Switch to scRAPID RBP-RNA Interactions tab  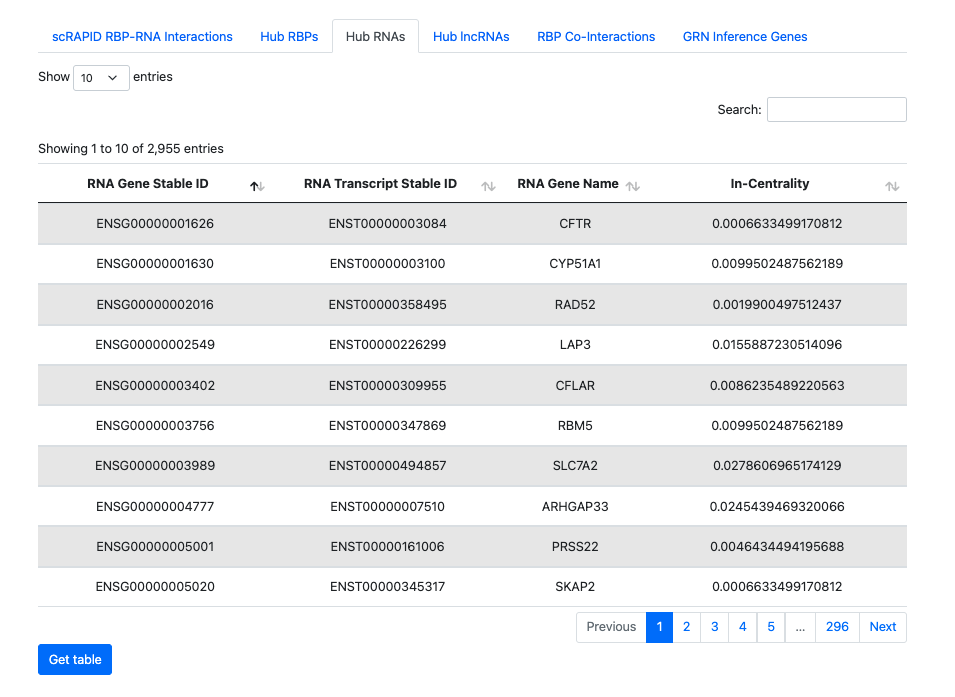click(142, 37)
